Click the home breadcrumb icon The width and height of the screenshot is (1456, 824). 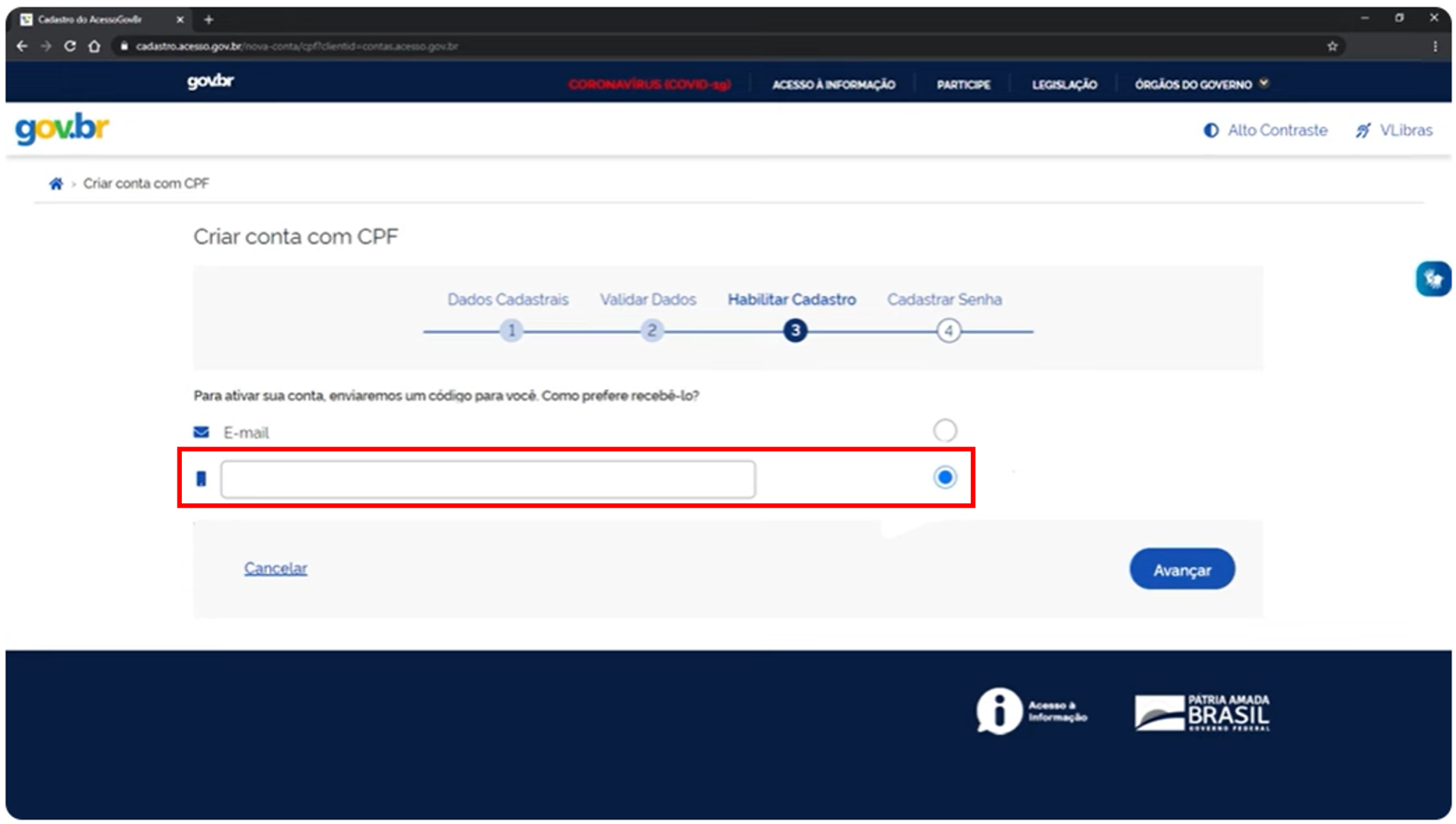coord(55,184)
